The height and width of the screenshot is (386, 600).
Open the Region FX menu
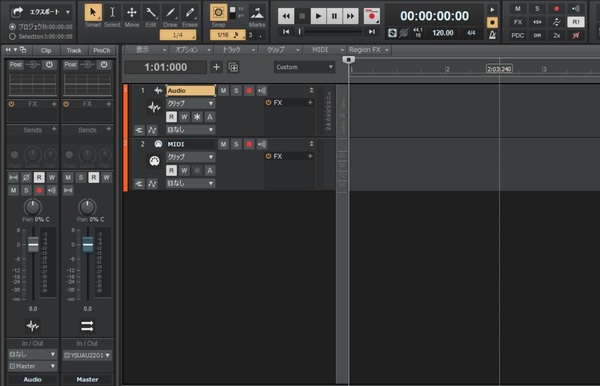tap(368, 50)
